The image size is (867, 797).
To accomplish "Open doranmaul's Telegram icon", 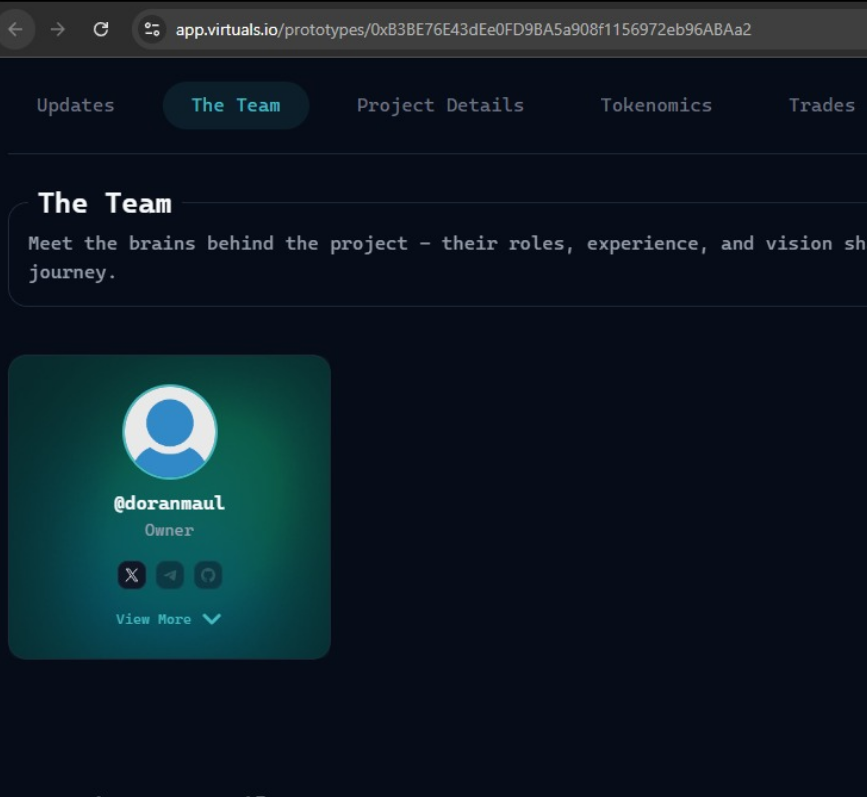I will point(170,575).
